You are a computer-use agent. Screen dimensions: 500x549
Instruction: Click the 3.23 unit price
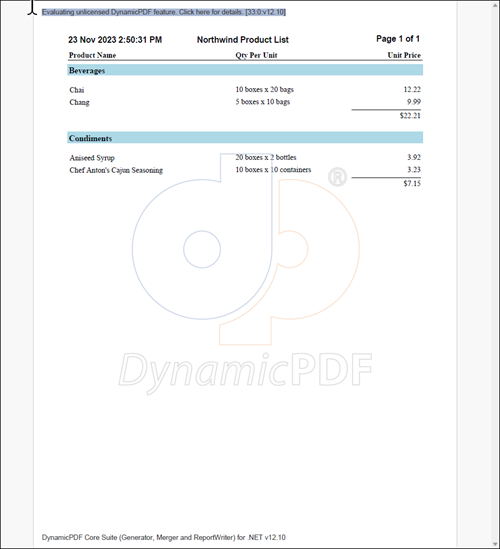click(414, 170)
